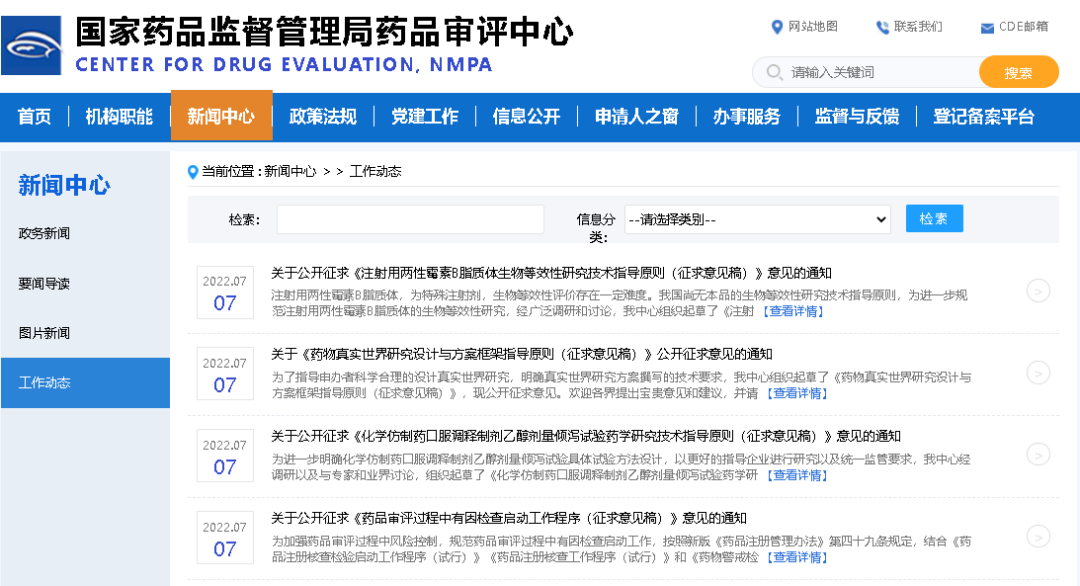Open 联系我们 link
The height and width of the screenshot is (586, 1080).
coord(918,27)
